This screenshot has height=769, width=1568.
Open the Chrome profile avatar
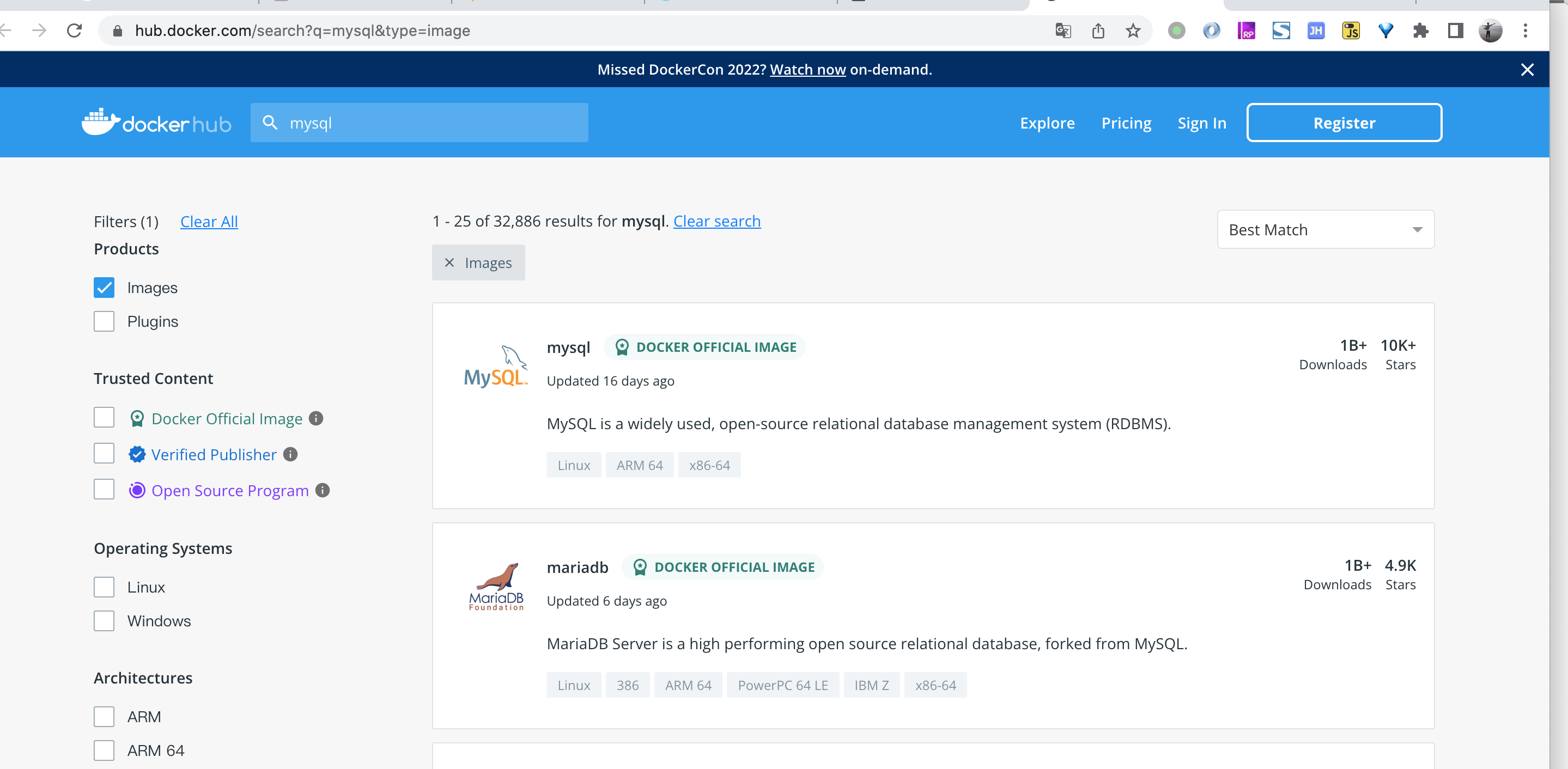1490,30
